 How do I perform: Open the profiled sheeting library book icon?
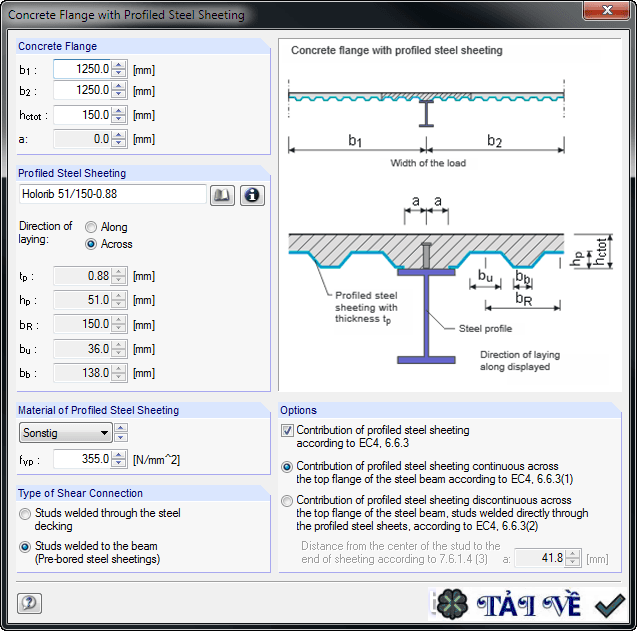[x=222, y=195]
